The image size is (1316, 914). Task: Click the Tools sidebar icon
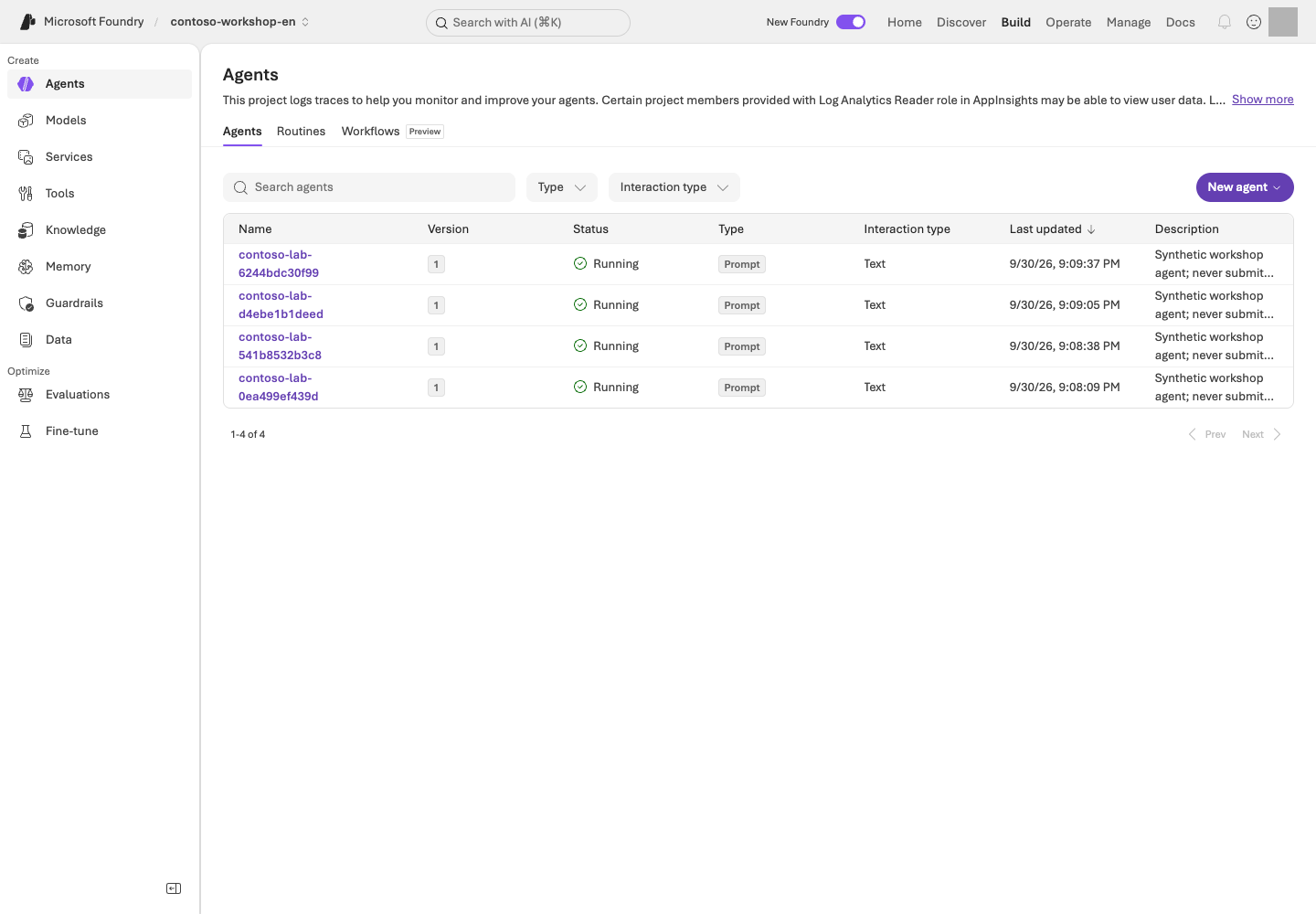[x=26, y=194]
